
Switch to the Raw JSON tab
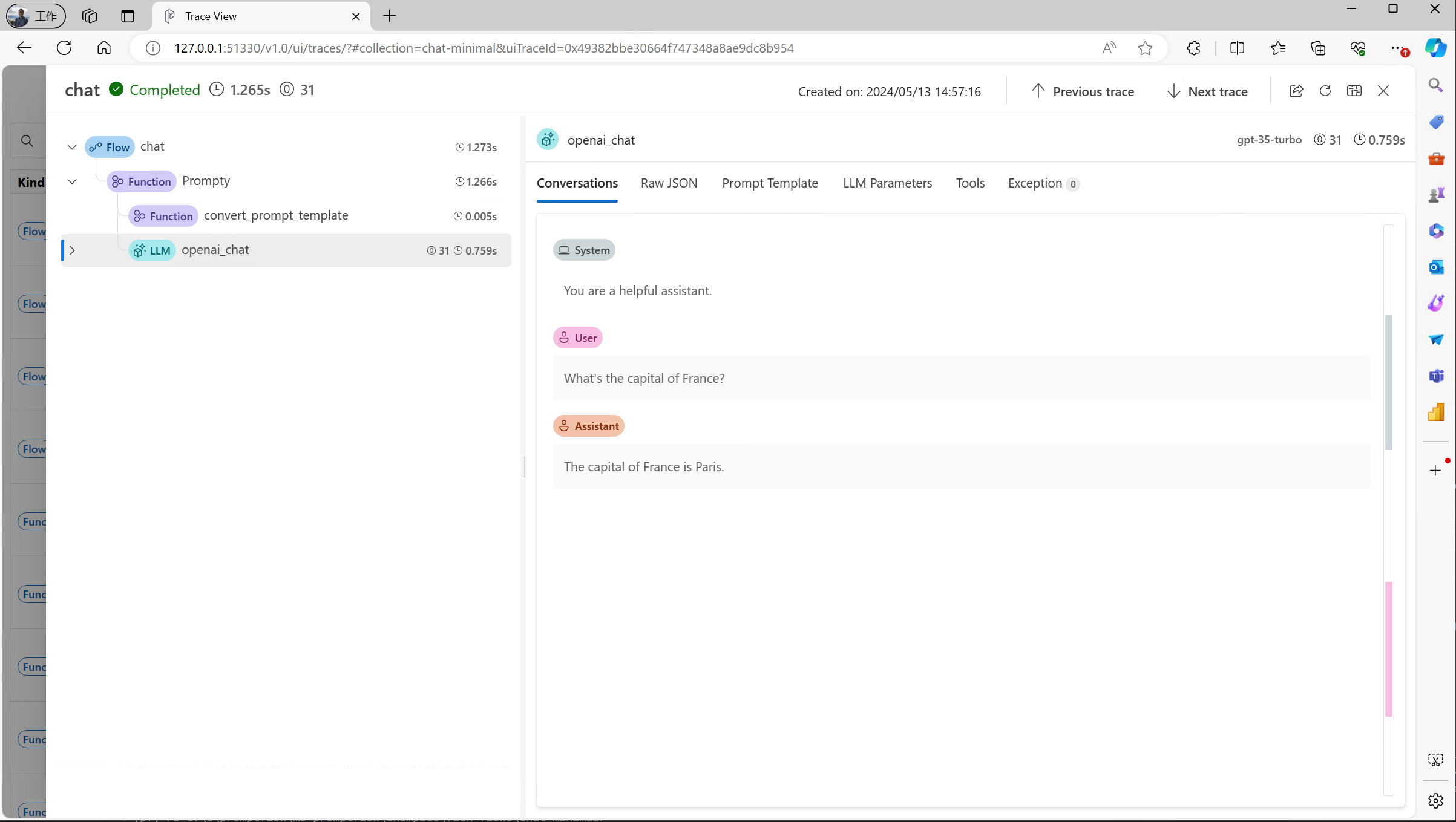point(669,183)
